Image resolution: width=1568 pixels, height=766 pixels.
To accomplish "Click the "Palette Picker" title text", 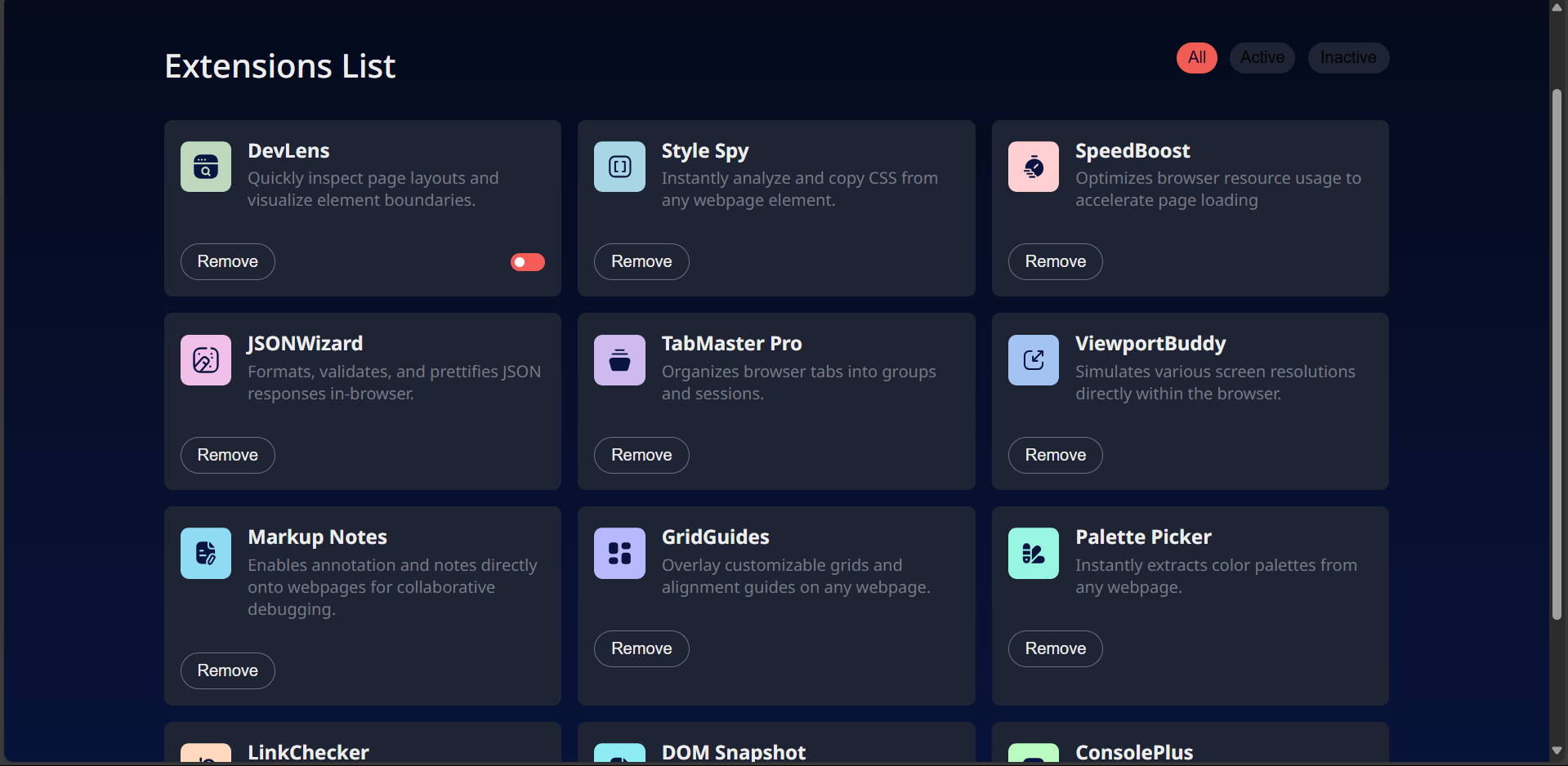I will pyautogui.click(x=1143, y=537).
